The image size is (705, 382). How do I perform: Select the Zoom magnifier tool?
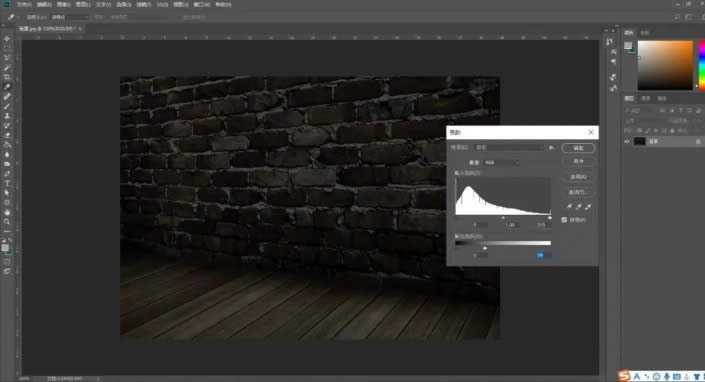(x=7, y=222)
